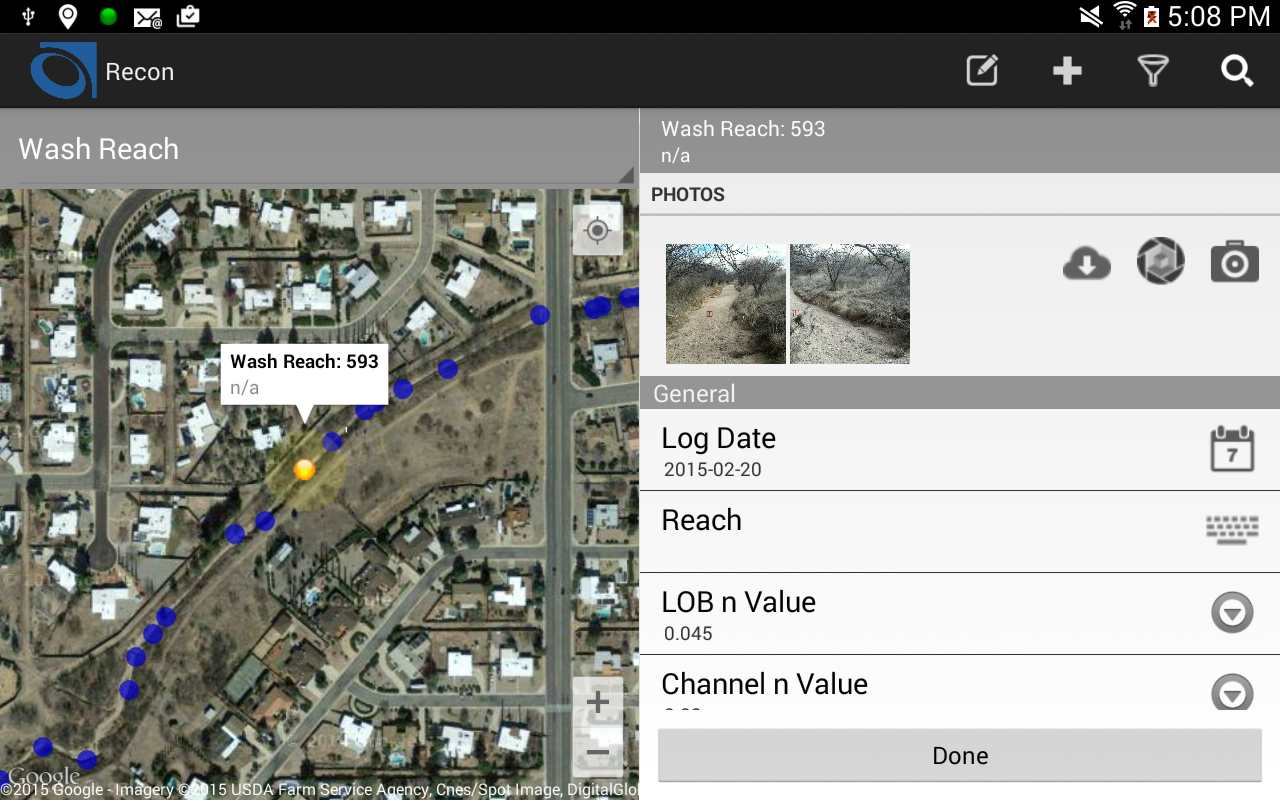Tap the green dot notification icon

click(x=109, y=16)
